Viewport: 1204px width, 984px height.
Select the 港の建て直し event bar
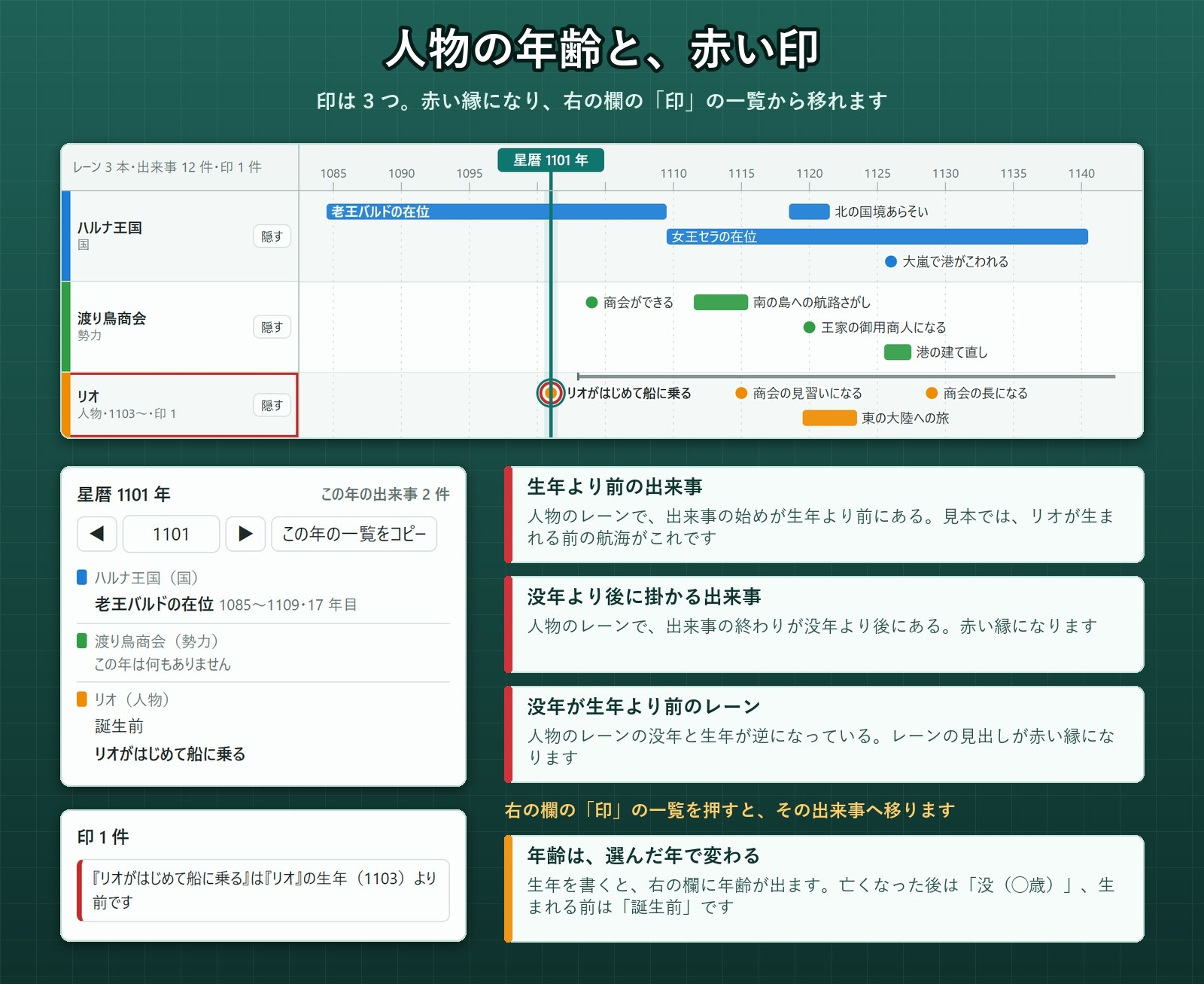898,352
